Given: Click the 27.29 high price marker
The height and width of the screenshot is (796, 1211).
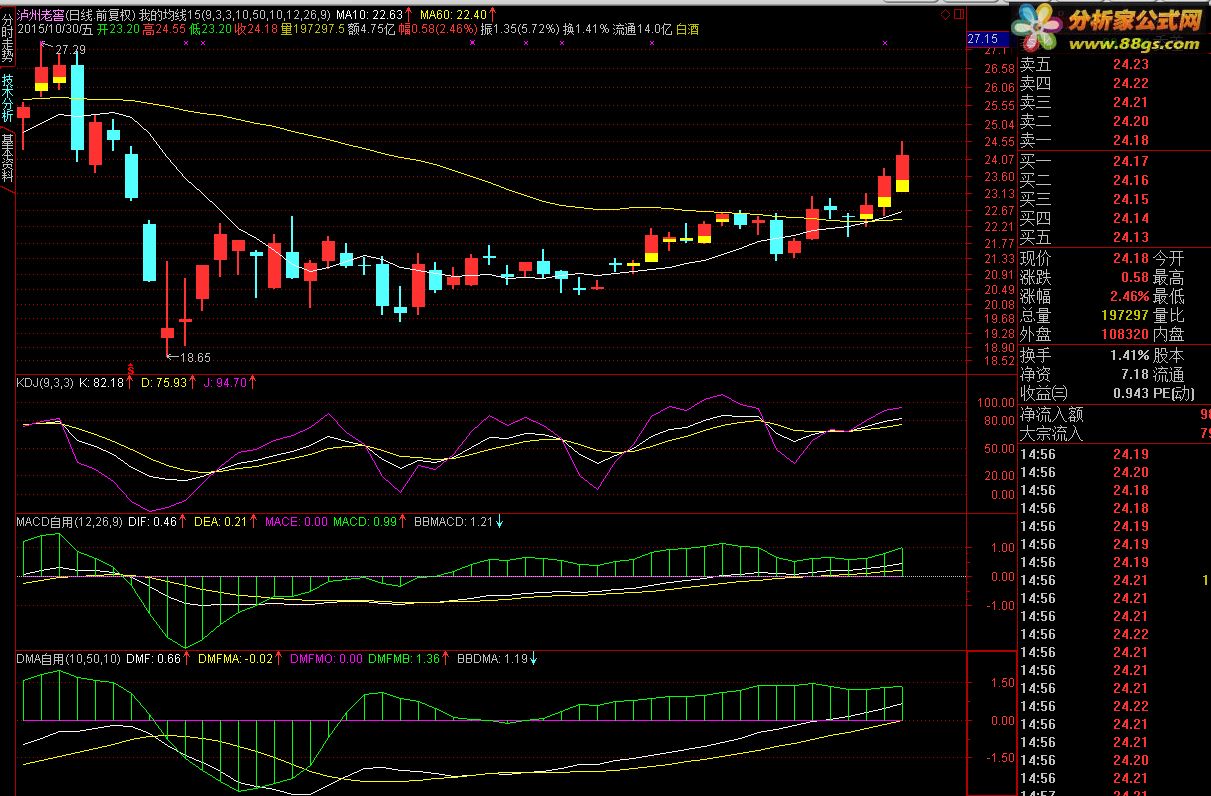Looking at the screenshot, I should 70,50.
